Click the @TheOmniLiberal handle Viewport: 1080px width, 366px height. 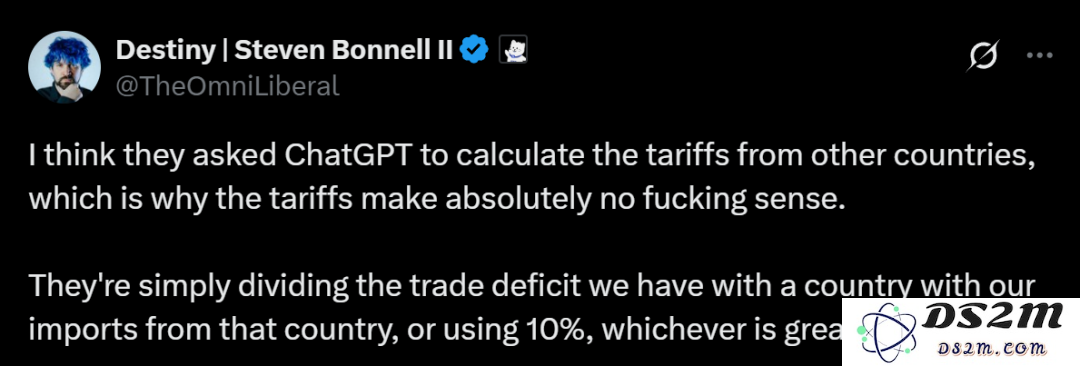click(x=227, y=86)
